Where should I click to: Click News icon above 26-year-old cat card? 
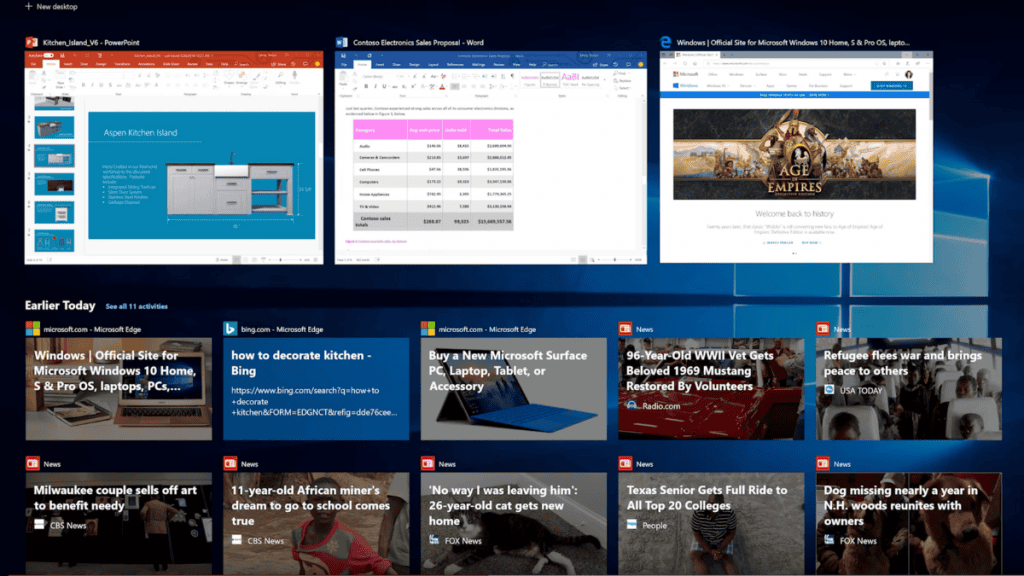[x=428, y=464]
